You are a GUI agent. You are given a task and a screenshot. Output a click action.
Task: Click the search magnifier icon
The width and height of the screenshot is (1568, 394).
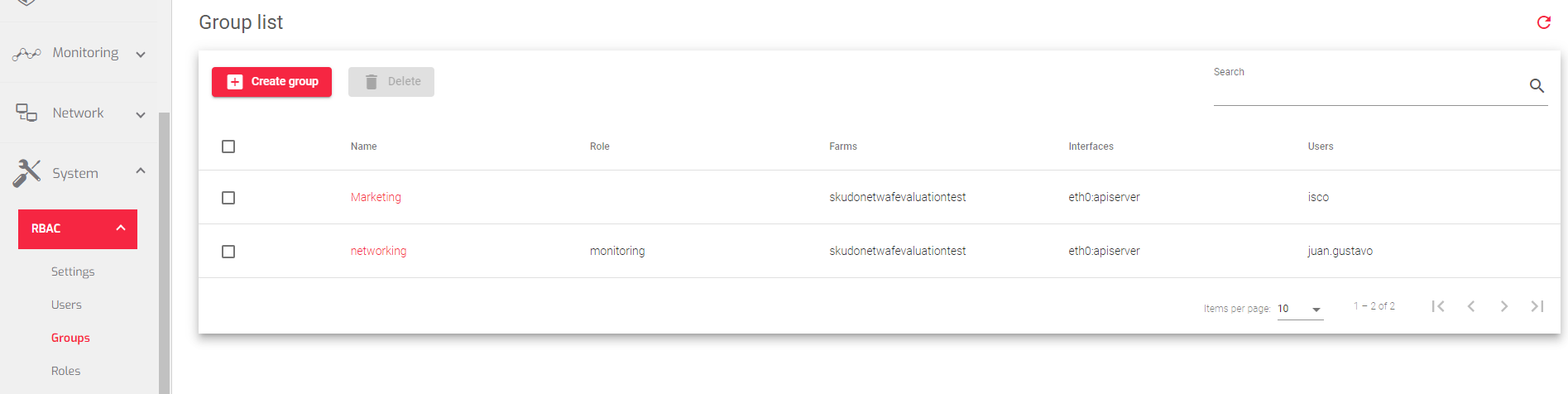1537,85
